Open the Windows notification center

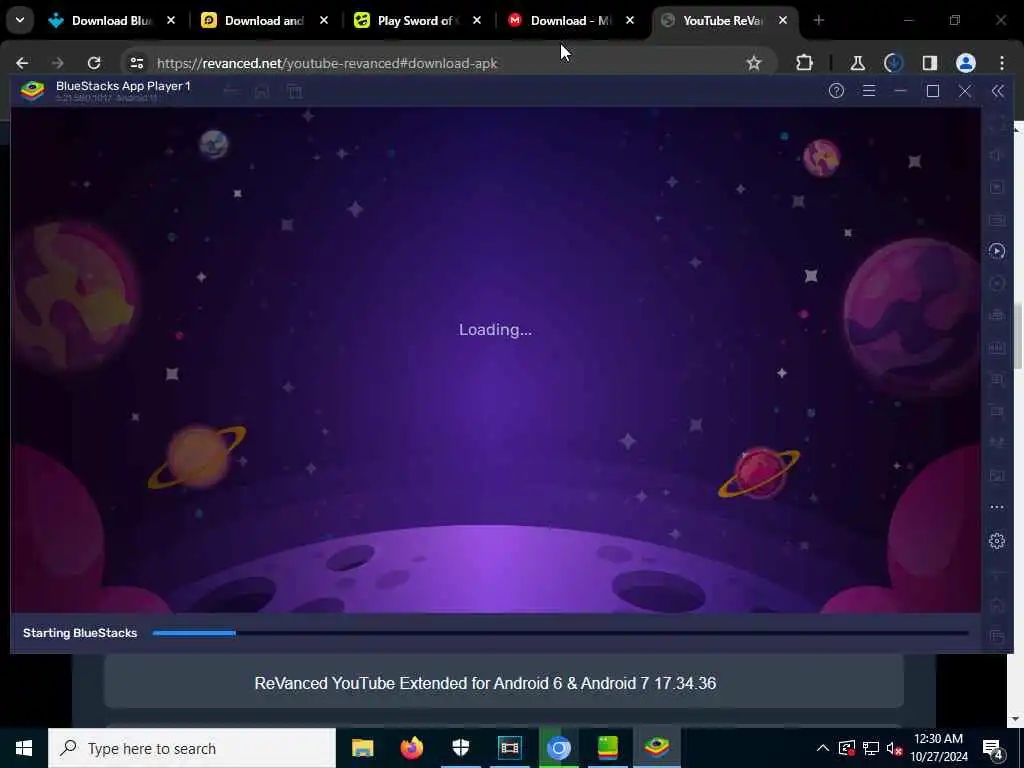[993, 748]
